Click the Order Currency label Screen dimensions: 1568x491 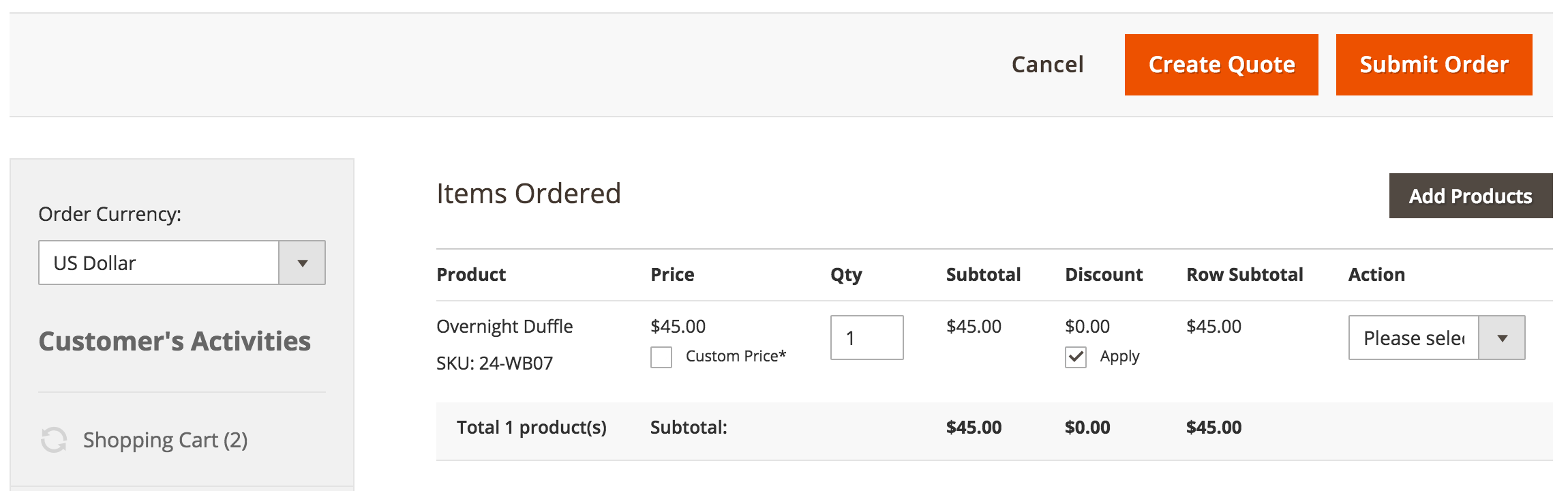point(110,214)
